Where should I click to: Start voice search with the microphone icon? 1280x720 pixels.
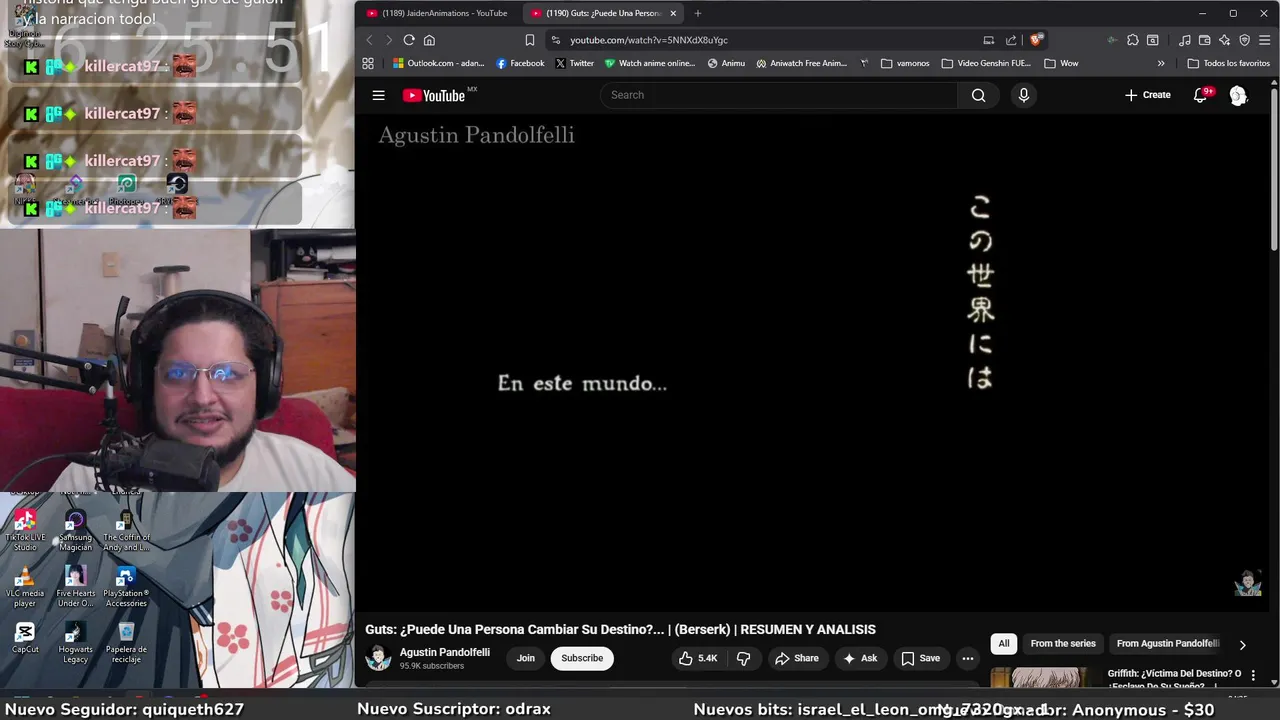pyautogui.click(x=1023, y=95)
